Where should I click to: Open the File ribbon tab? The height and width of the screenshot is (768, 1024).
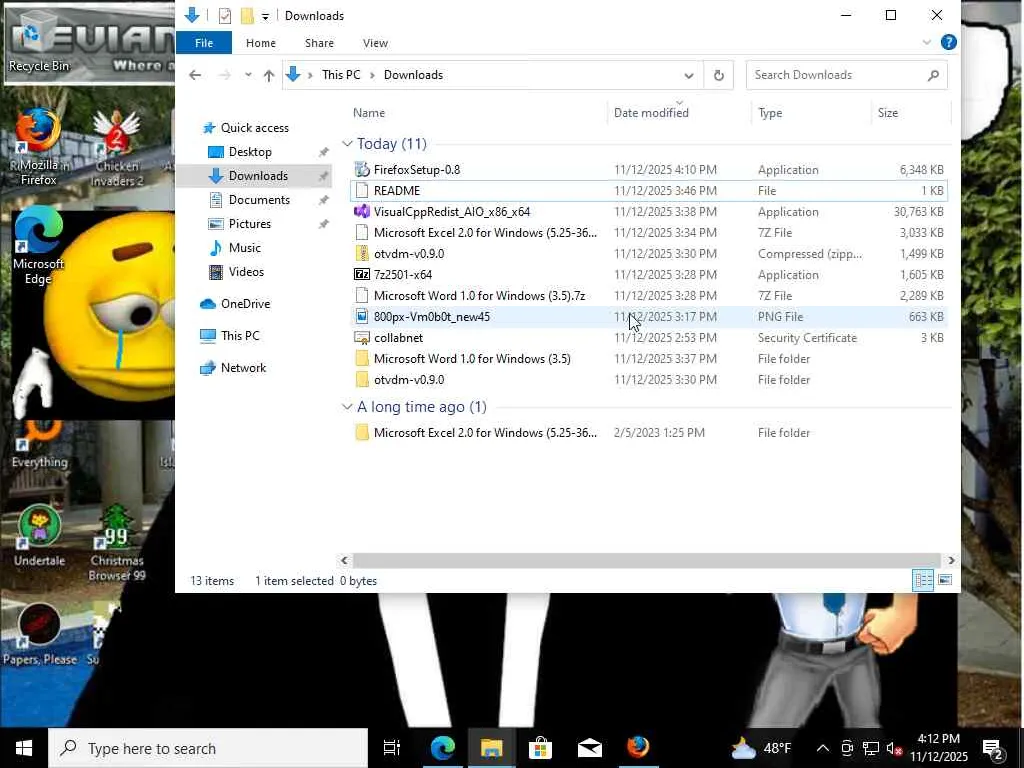tap(204, 43)
